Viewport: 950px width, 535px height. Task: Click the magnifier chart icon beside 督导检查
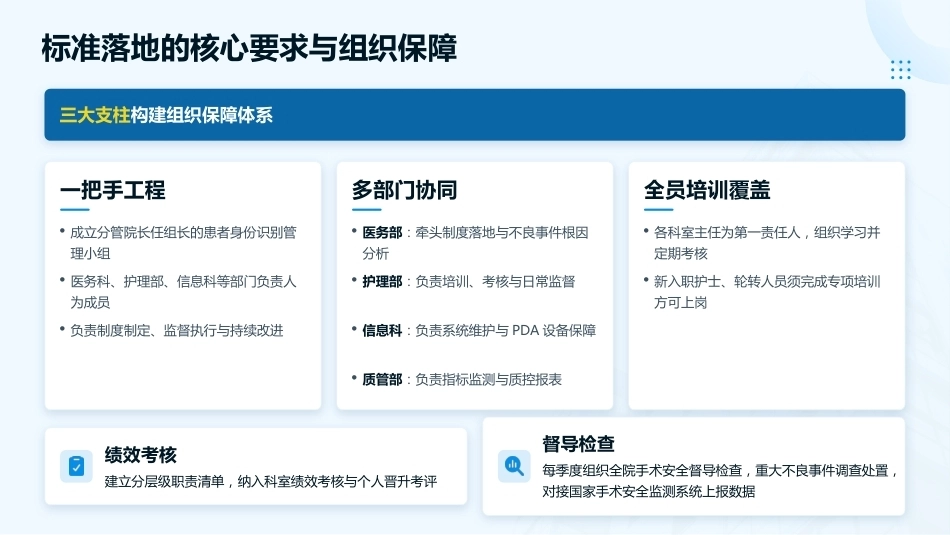point(514,466)
